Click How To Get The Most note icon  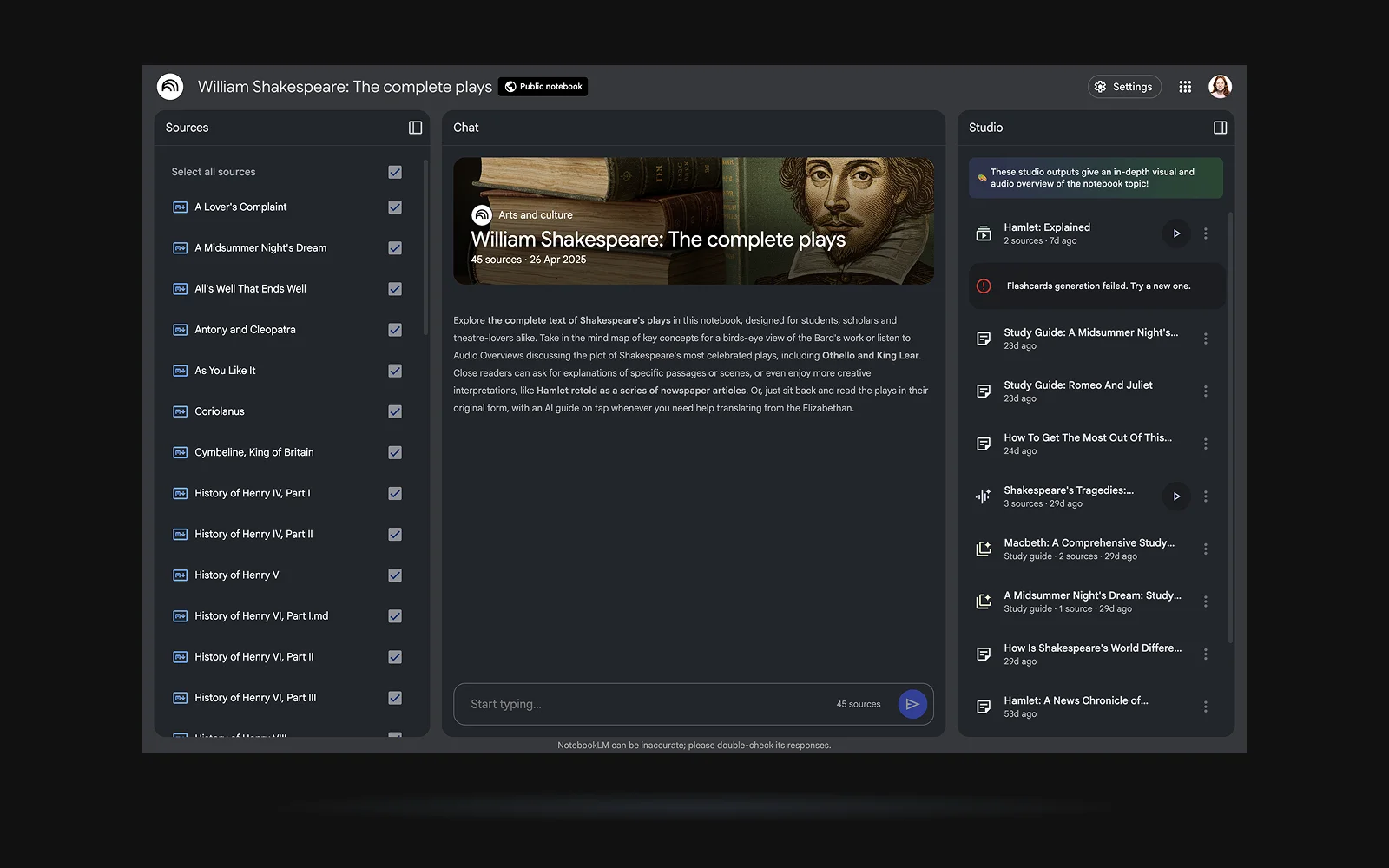(984, 444)
